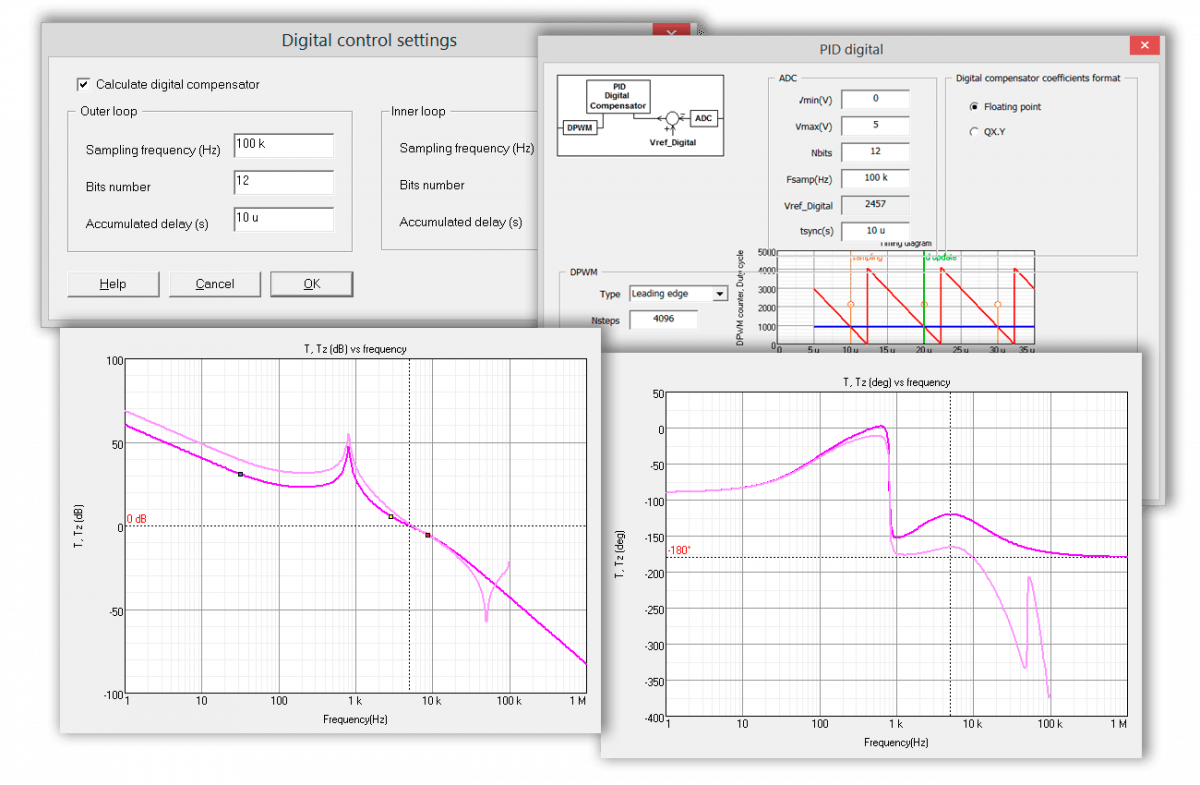Focus the Outer loop Bits number field
This screenshot has height=785, width=1200.
click(x=283, y=182)
